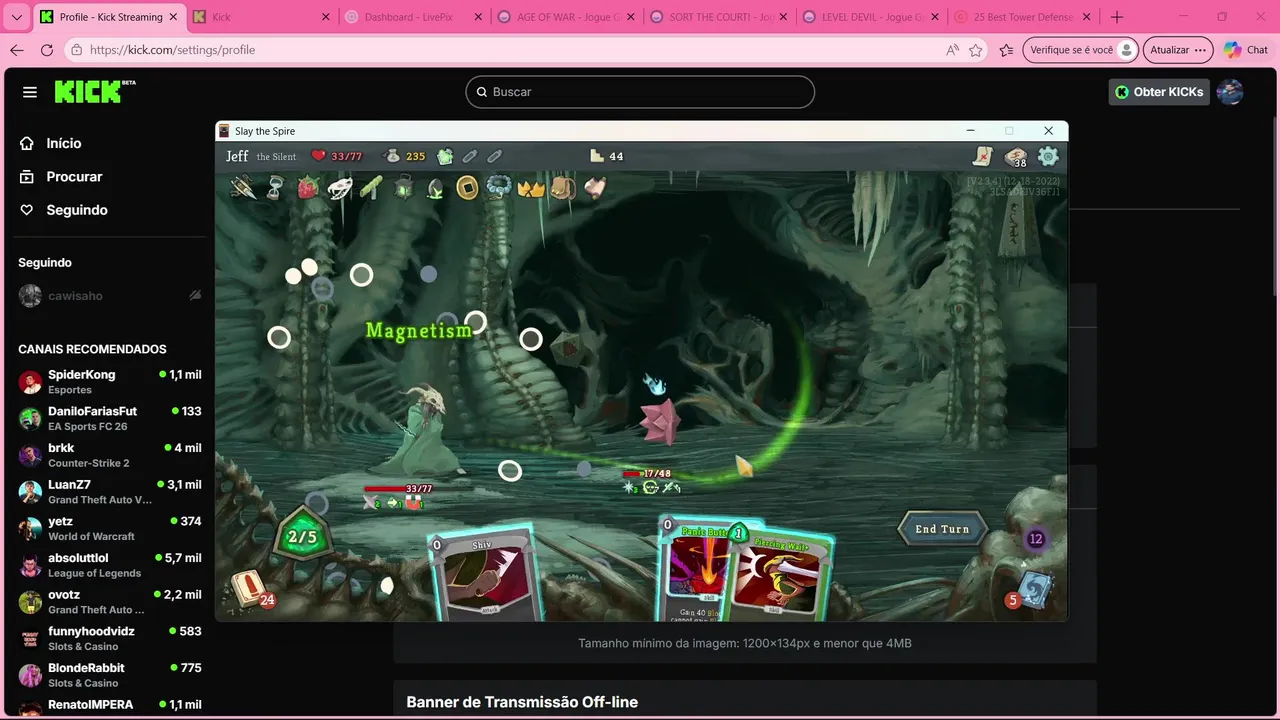Open BlondeRabbit recommended channel
Screen dimensions: 1280x720
[x=110, y=675]
